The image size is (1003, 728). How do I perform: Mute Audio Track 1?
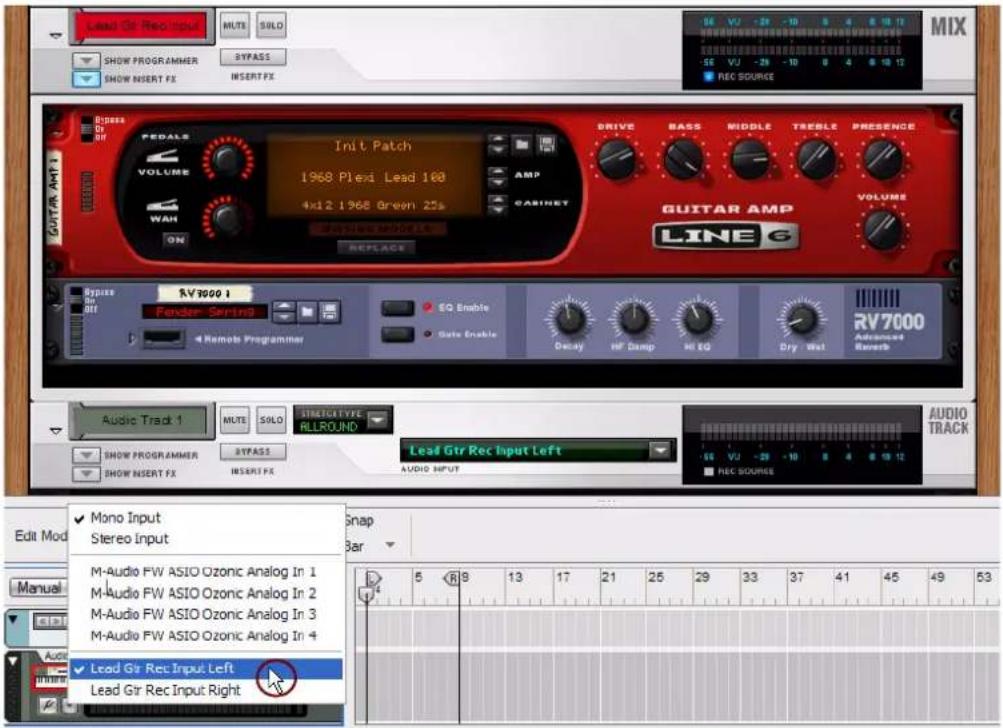[x=234, y=420]
